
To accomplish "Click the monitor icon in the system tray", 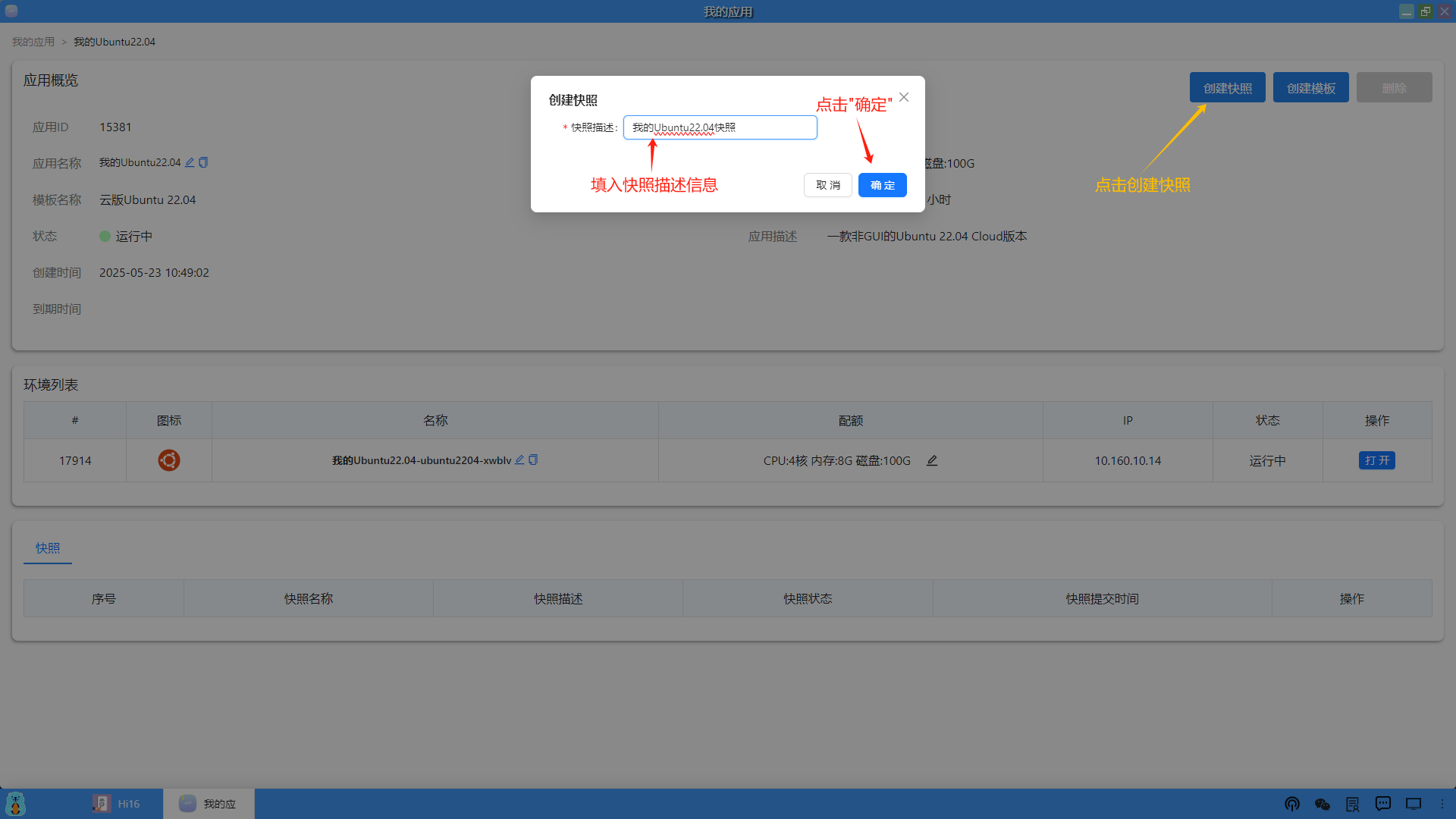I will pyautogui.click(x=1413, y=804).
